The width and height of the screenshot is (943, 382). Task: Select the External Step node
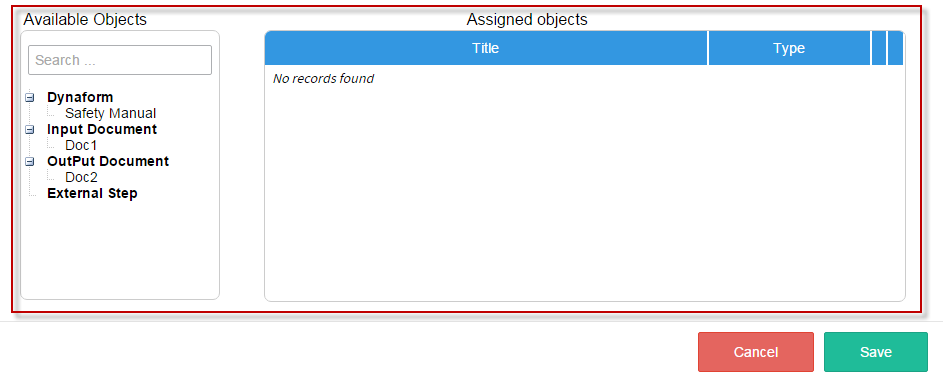[92, 193]
